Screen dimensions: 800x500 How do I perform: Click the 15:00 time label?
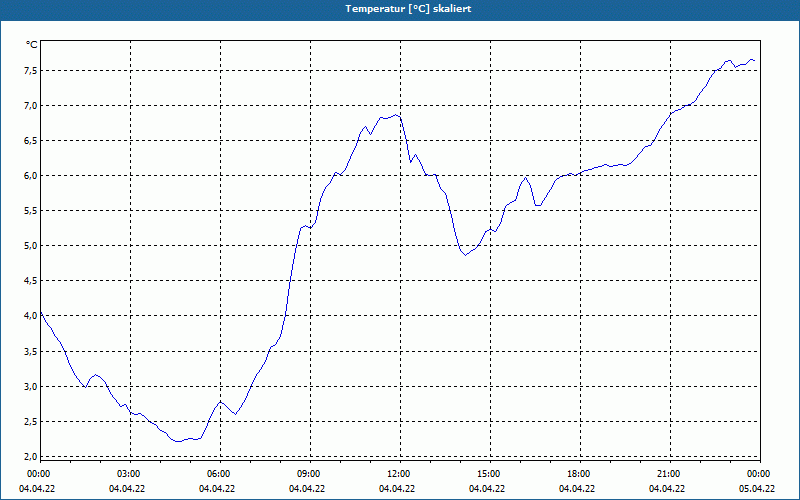pyautogui.click(x=488, y=474)
